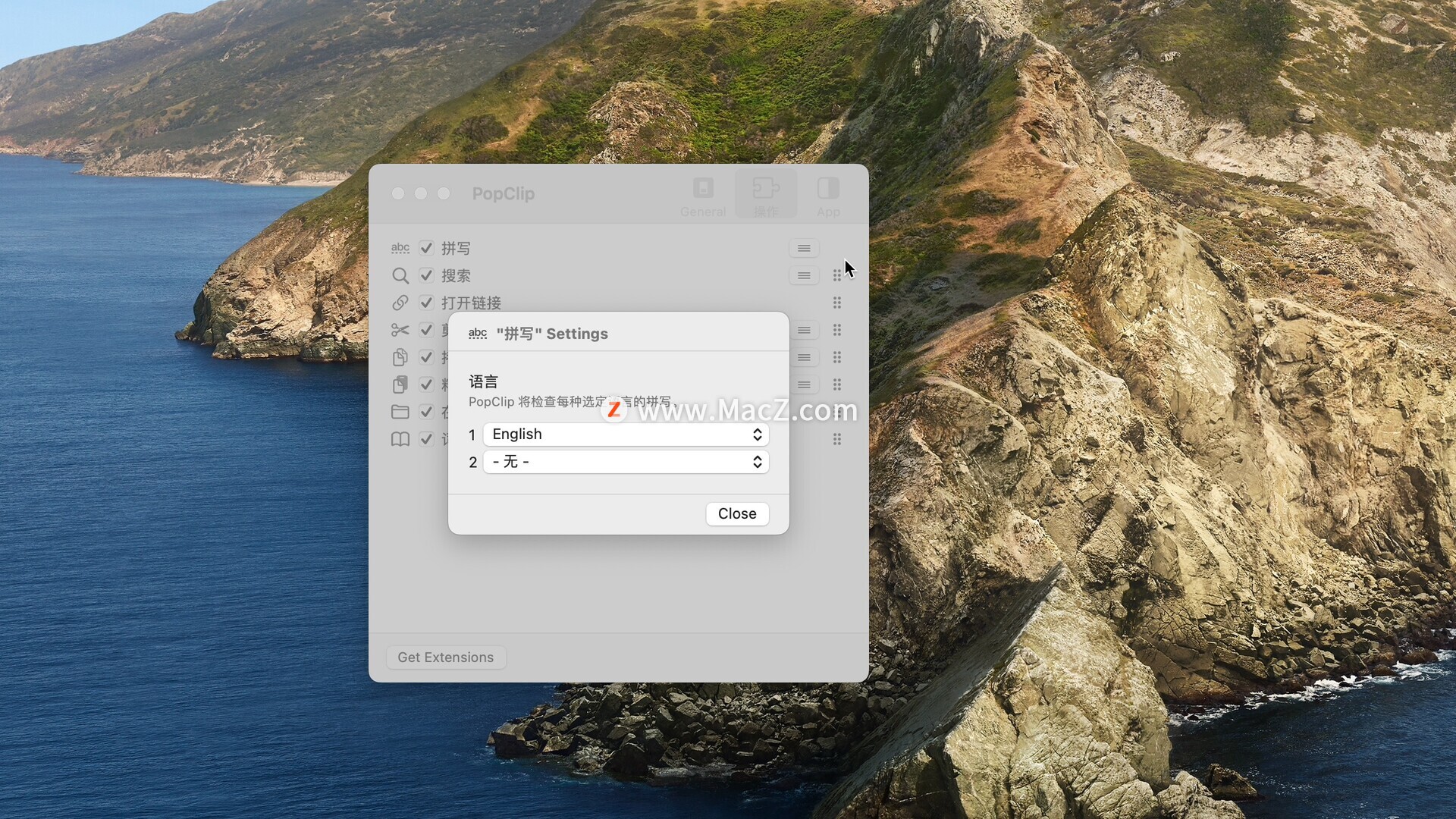Click the 语言 heading in the dialog
Screen dimensions: 1456x819
483,381
